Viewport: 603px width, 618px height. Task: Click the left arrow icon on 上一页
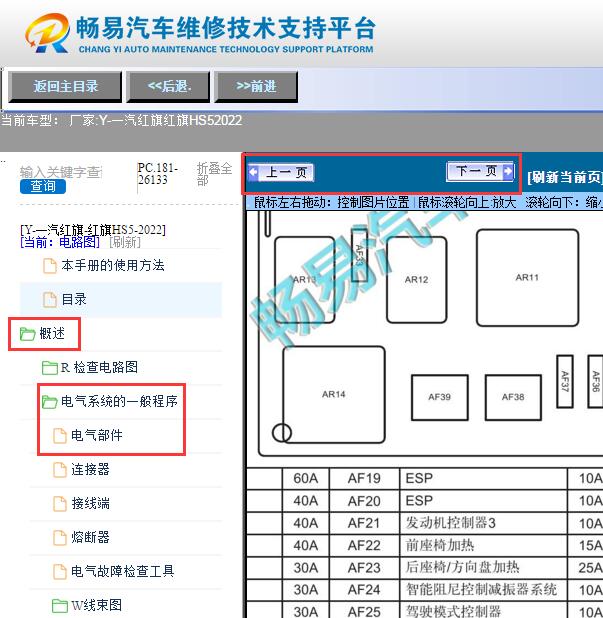pos(253,172)
